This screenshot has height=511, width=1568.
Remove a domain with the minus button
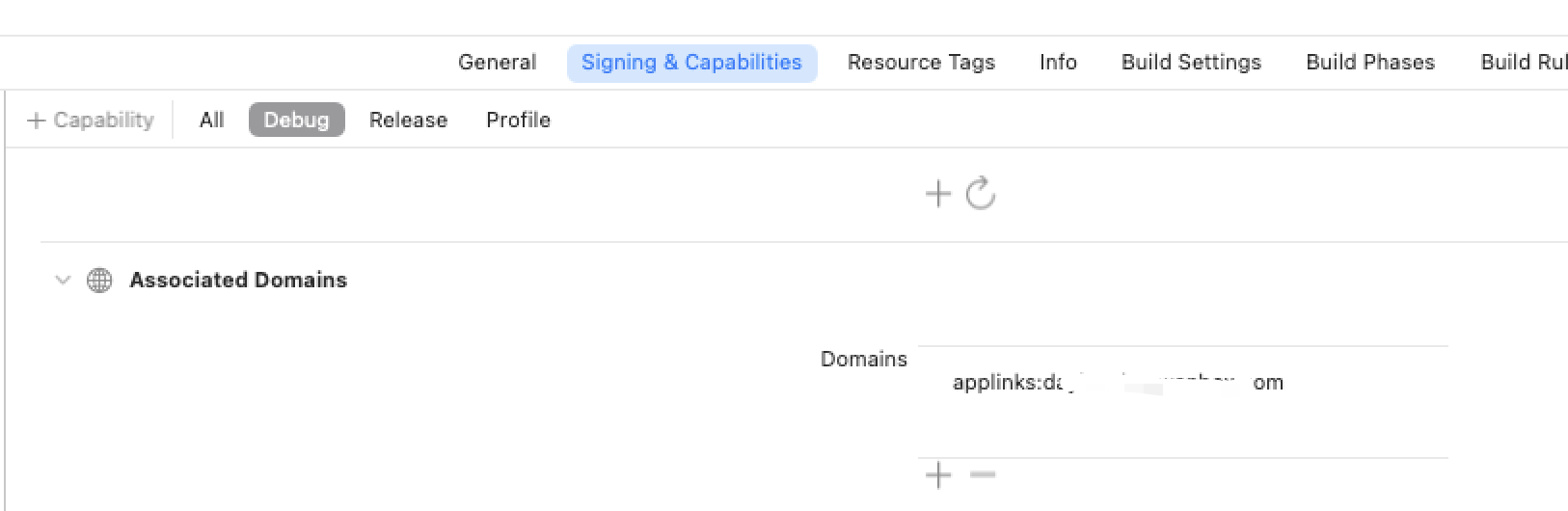(982, 475)
